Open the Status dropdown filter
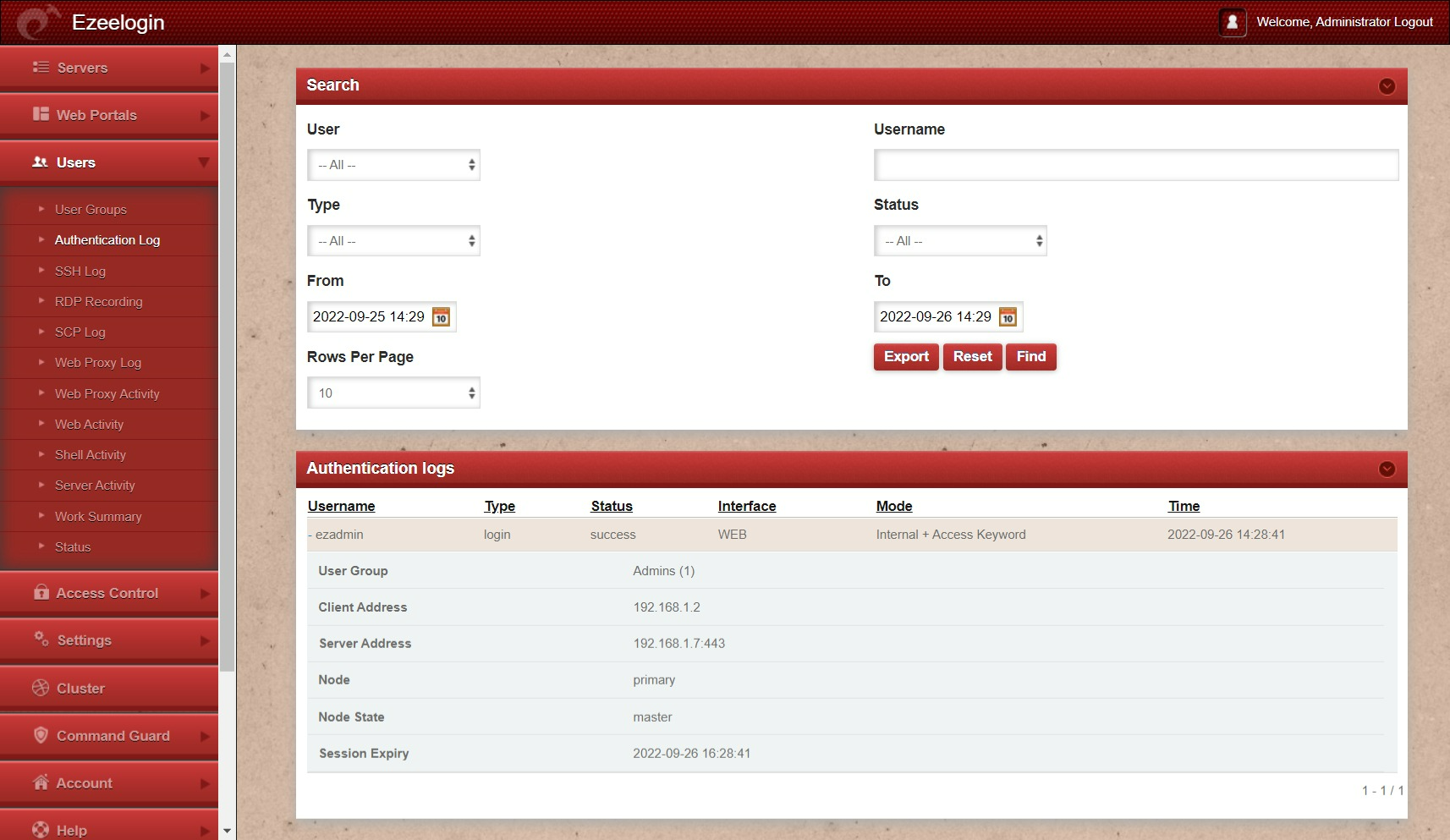 pyautogui.click(x=960, y=241)
